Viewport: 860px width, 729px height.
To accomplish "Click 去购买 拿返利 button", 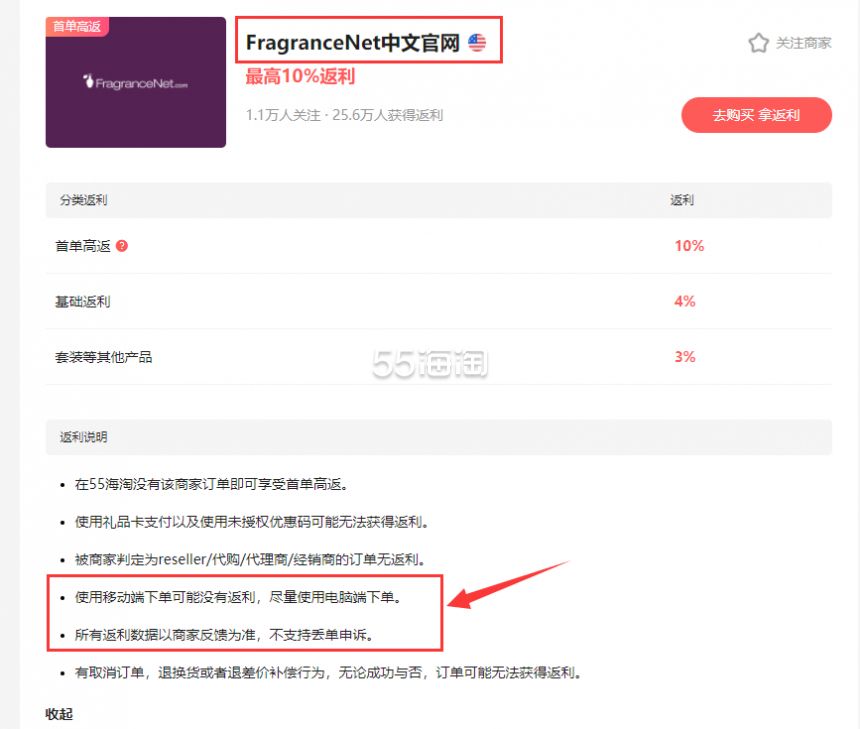I will tap(756, 115).
